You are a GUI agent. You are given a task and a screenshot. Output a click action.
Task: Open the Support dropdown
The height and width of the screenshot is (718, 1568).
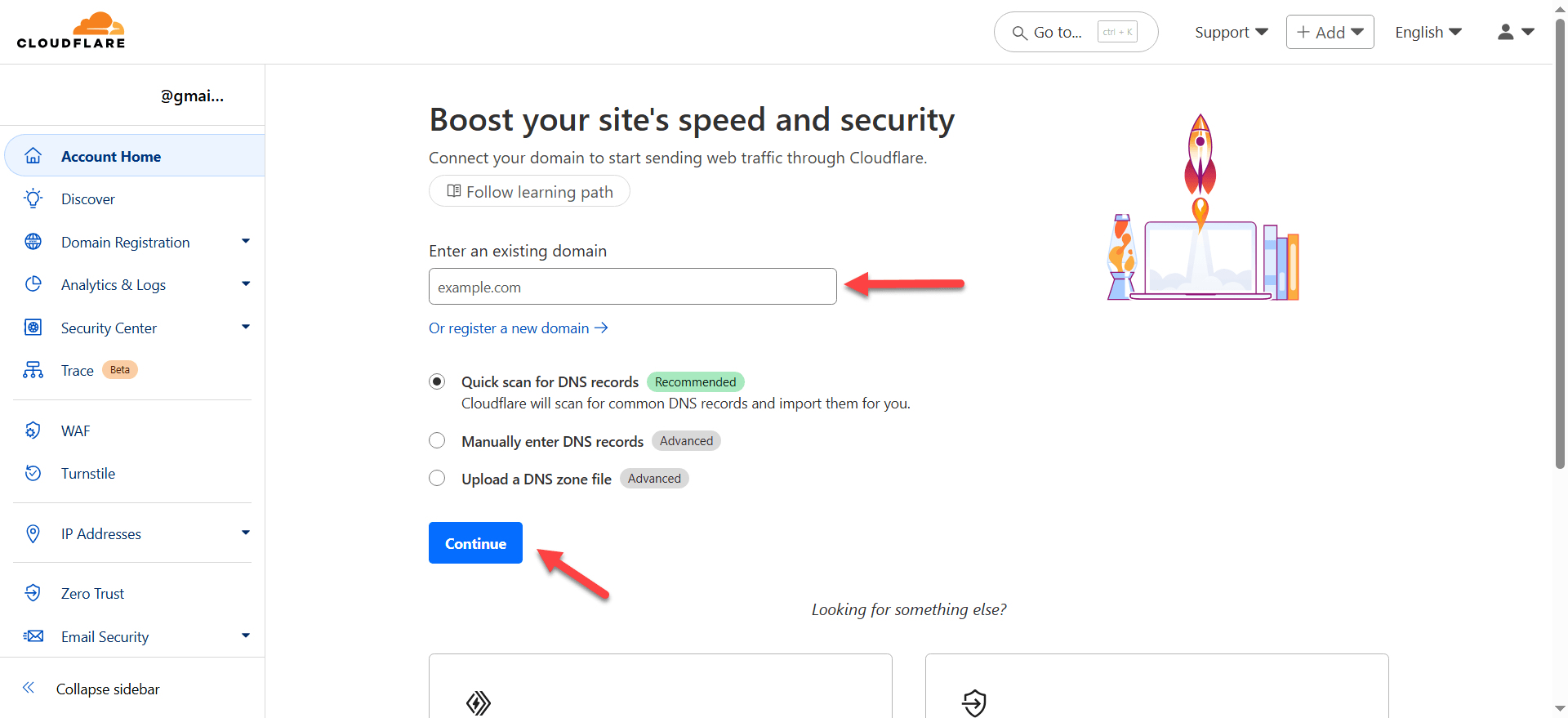(1231, 32)
